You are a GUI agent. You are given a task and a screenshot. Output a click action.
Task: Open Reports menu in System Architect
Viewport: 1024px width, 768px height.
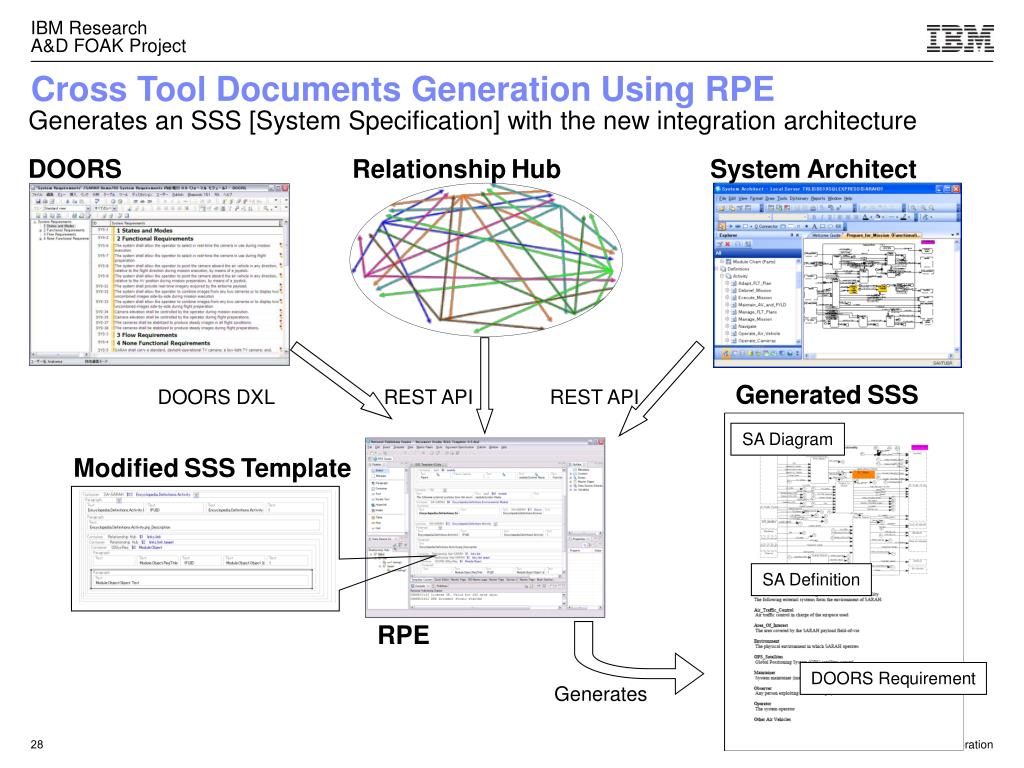818,199
